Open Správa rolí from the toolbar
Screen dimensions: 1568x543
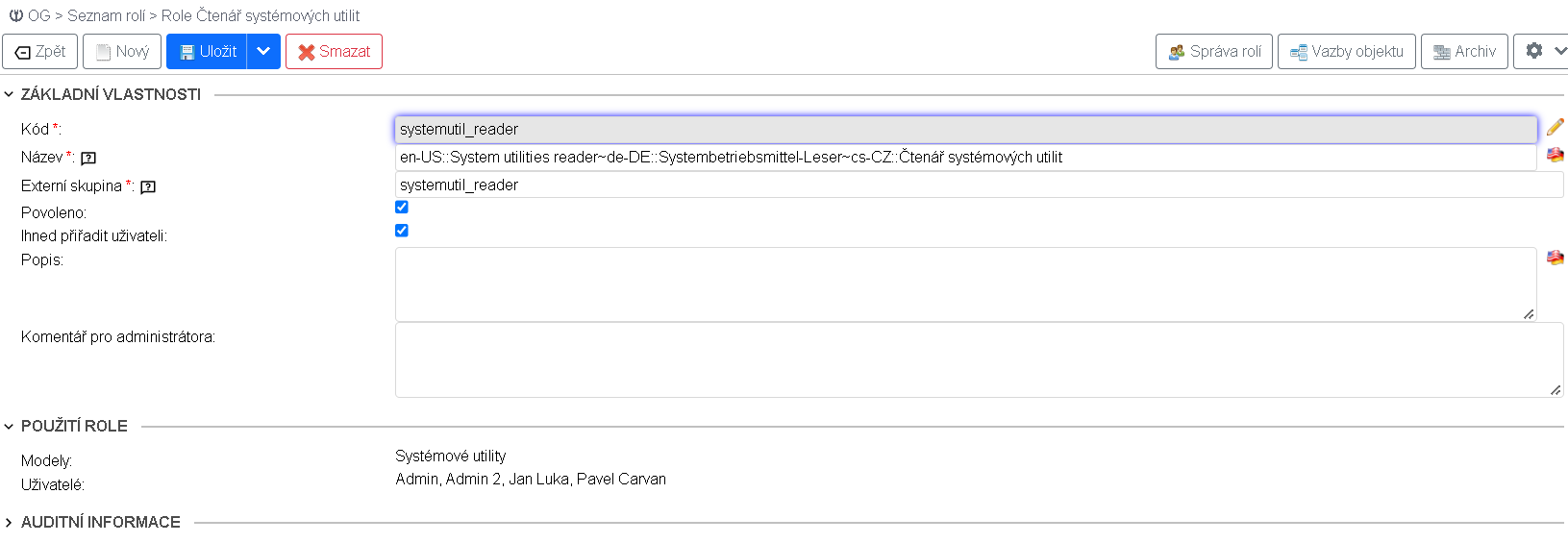pyautogui.click(x=1214, y=52)
